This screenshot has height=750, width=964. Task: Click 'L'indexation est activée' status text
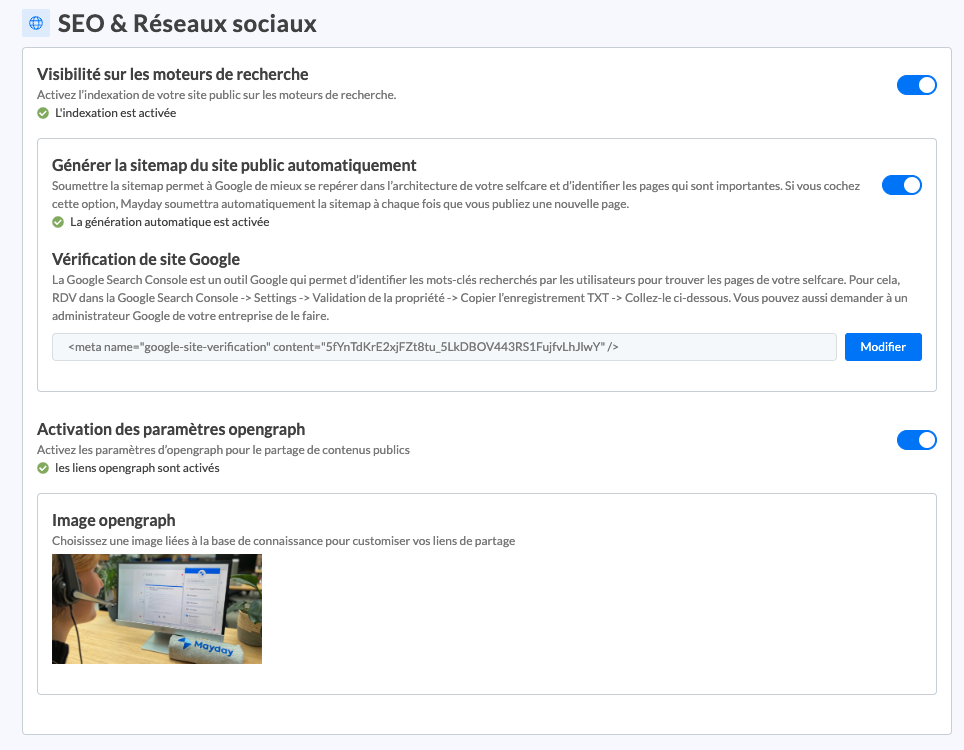point(116,113)
